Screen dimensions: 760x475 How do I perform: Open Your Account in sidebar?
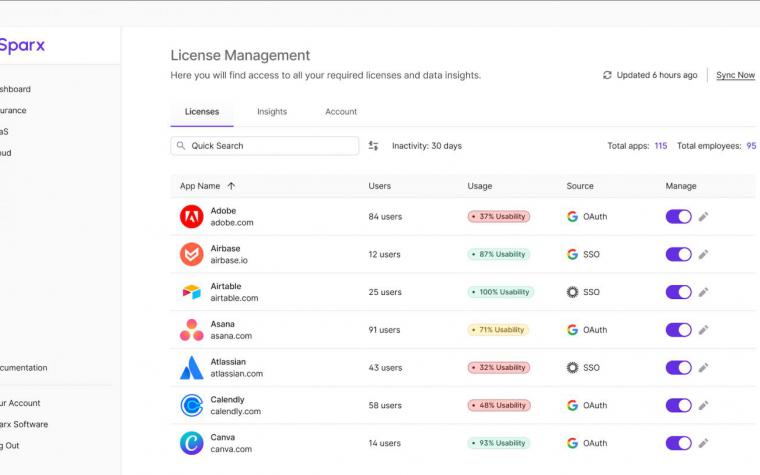tap(20, 403)
